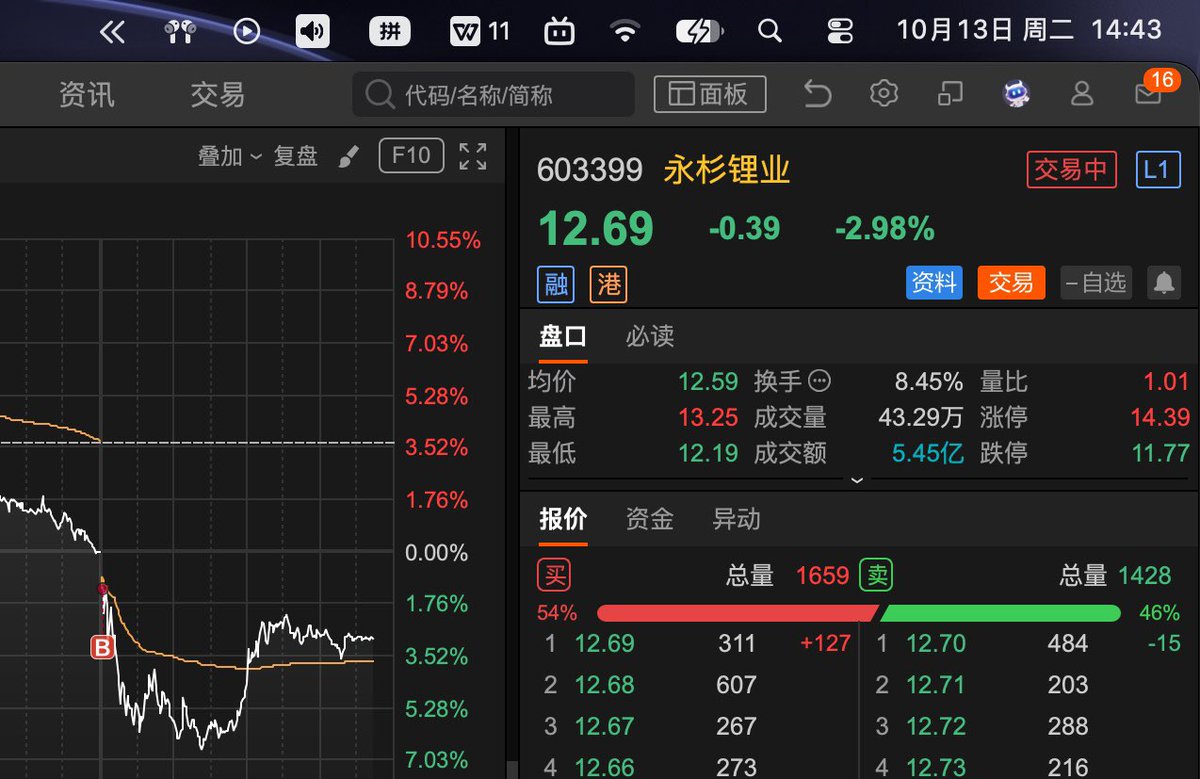Viewport: 1200px width, 779px height.
Task: Click the 代码/名称/简称 search field
Action: [494, 95]
